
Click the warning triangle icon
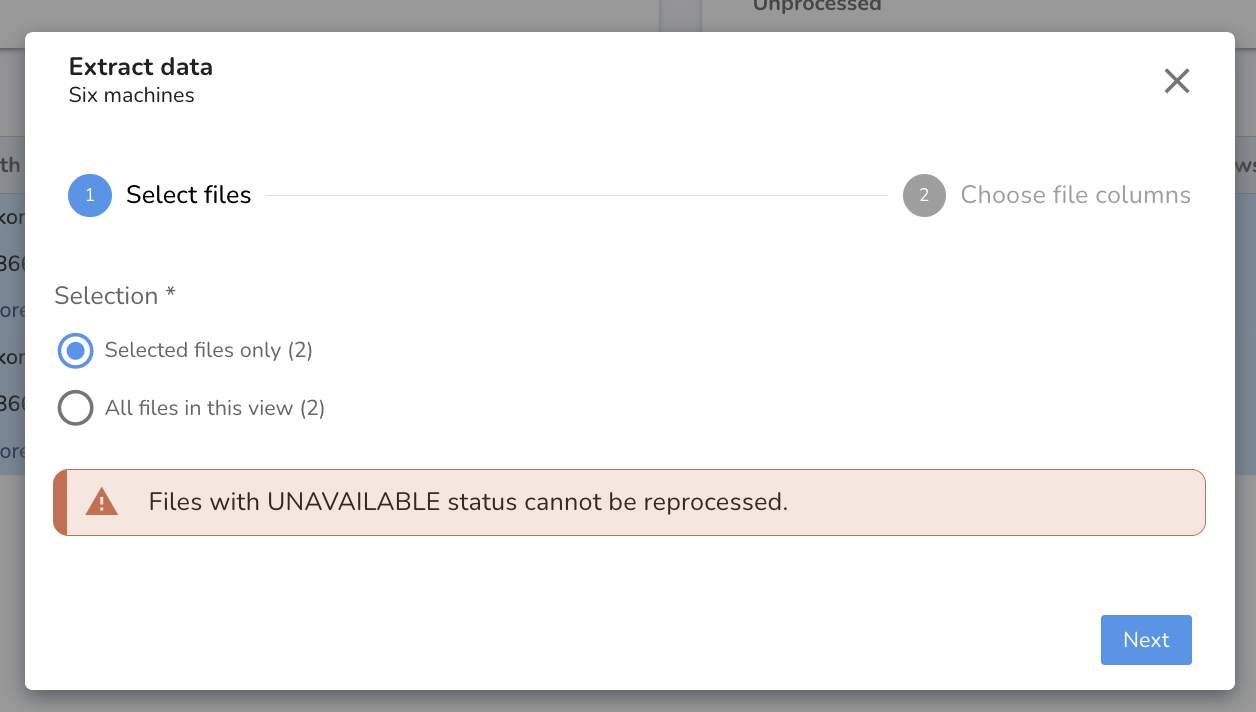click(x=102, y=502)
